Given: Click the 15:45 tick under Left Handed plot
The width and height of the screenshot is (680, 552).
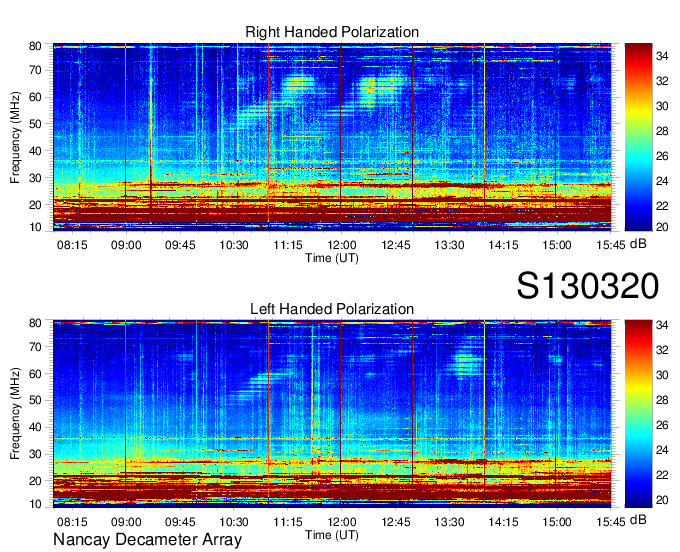Looking at the screenshot, I should tap(611, 522).
